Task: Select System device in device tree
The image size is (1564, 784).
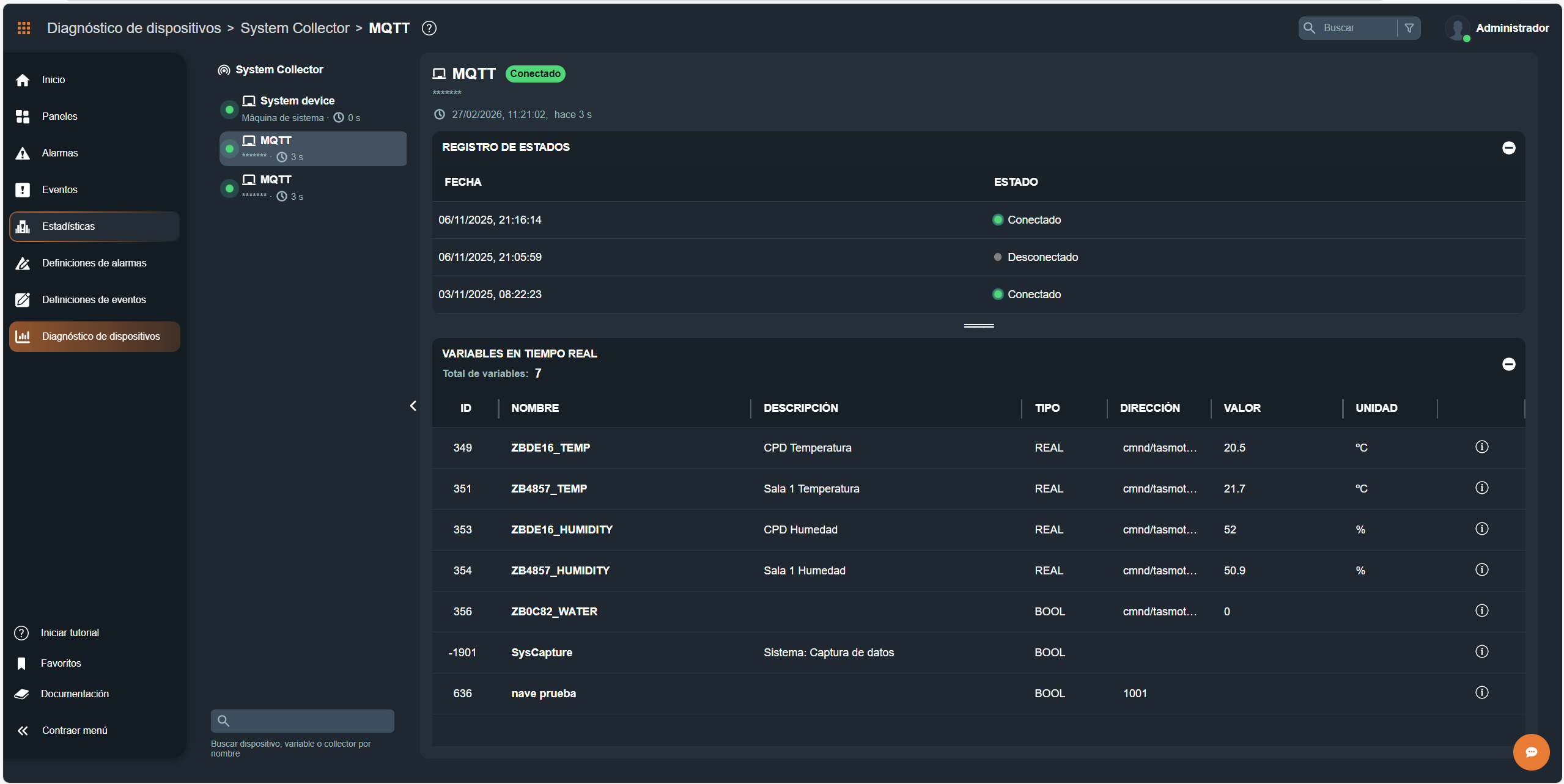Action: [x=297, y=101]
